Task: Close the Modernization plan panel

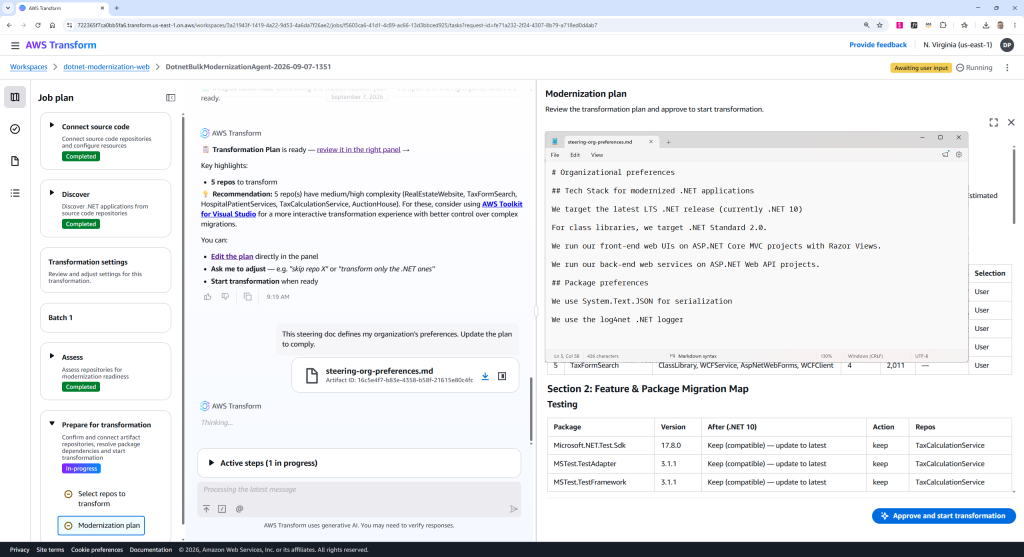Action: coord(1011,122)
